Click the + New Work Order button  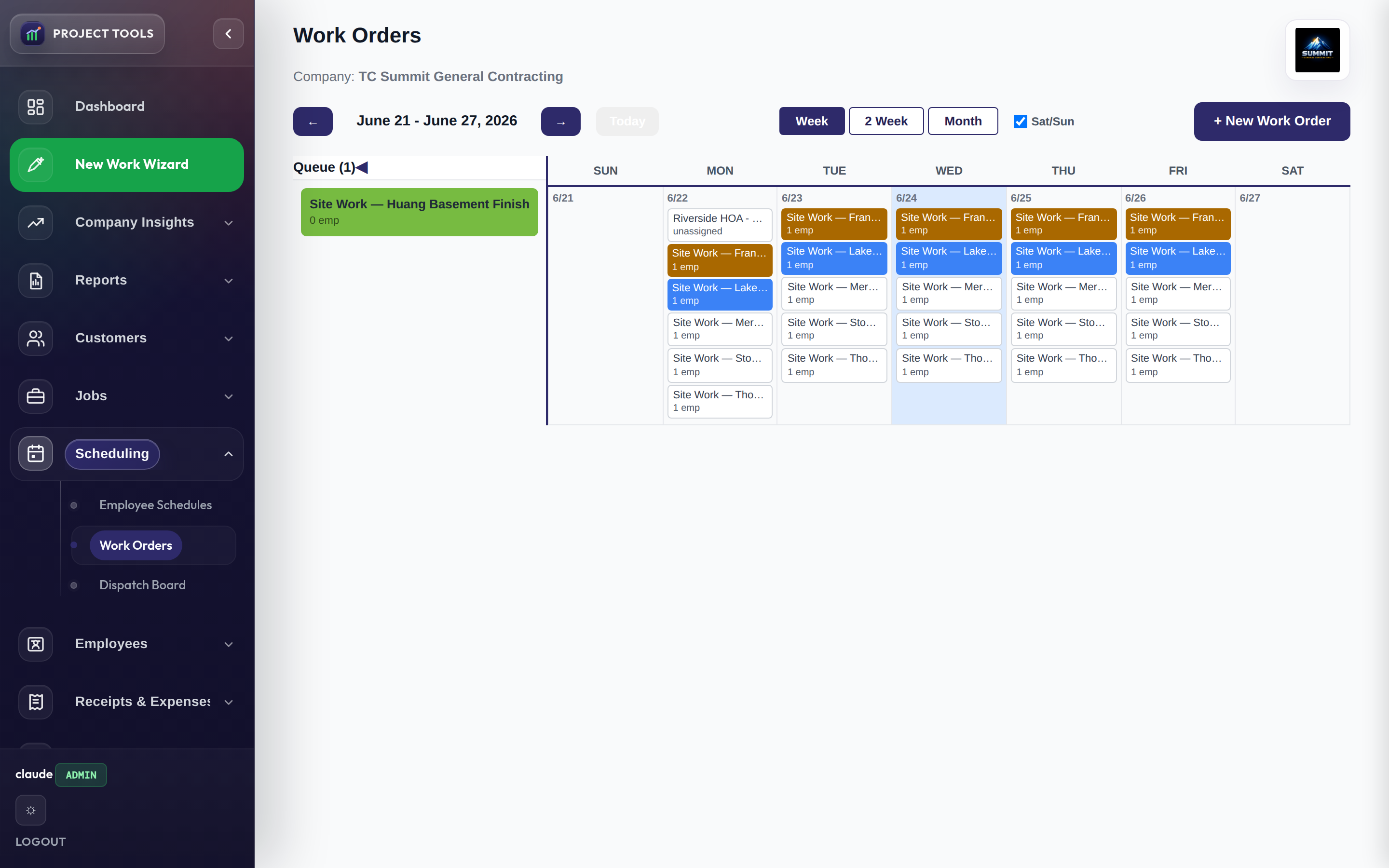(1272, 121)
